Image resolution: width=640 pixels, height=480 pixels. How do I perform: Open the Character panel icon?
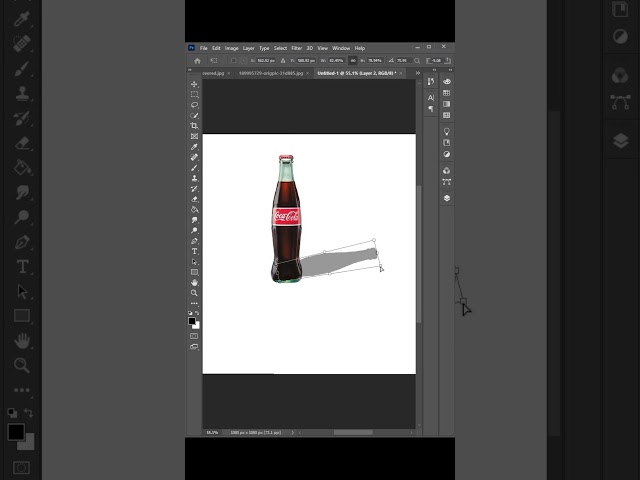click(431, 98)
